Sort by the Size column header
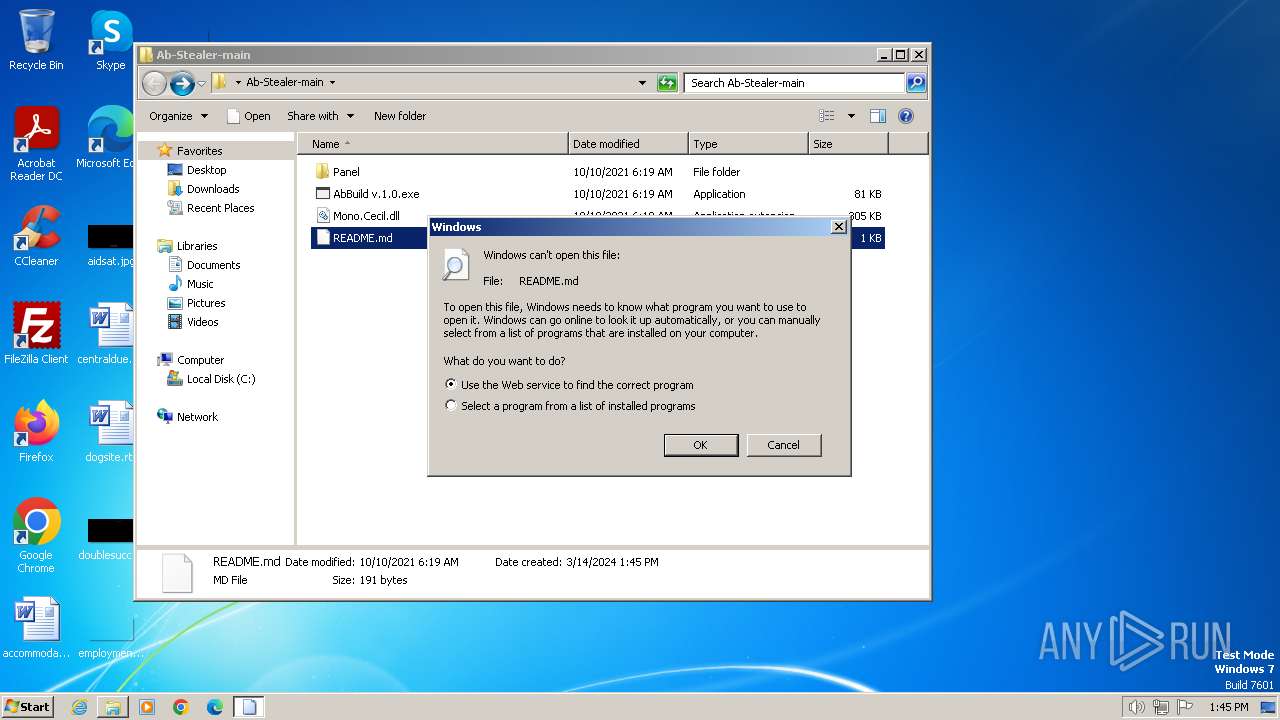This screenshot has width=1280, height=720. 848,144
